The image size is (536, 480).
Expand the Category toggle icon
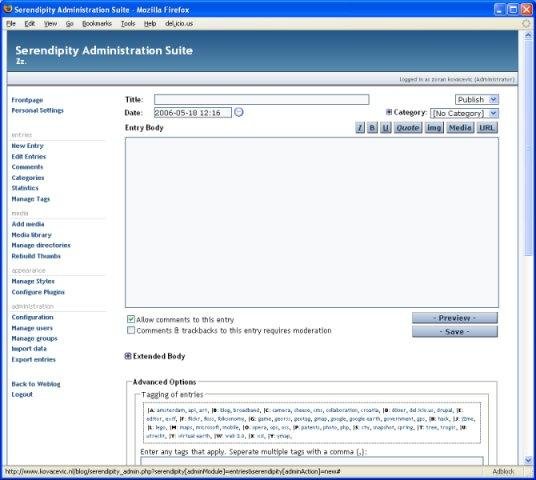click(389, 112)
